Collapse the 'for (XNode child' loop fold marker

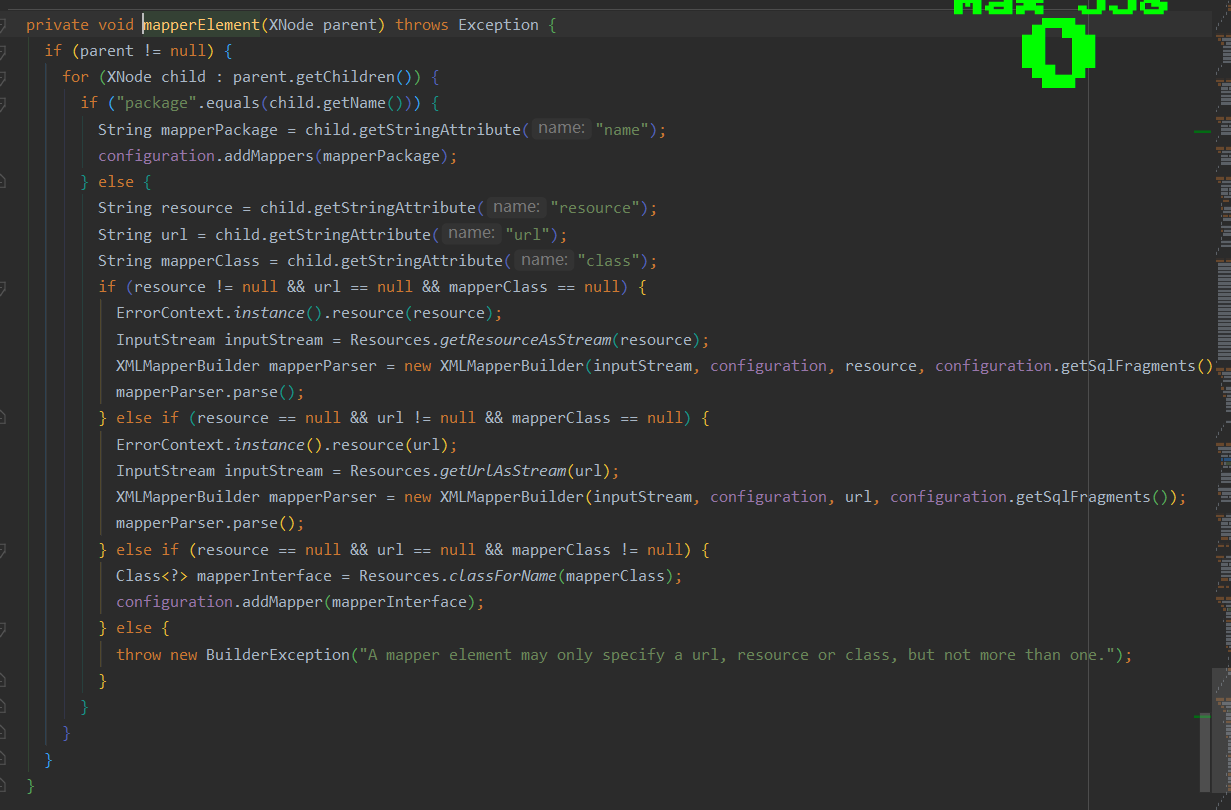pyautogui.click(x=2, y=77)
